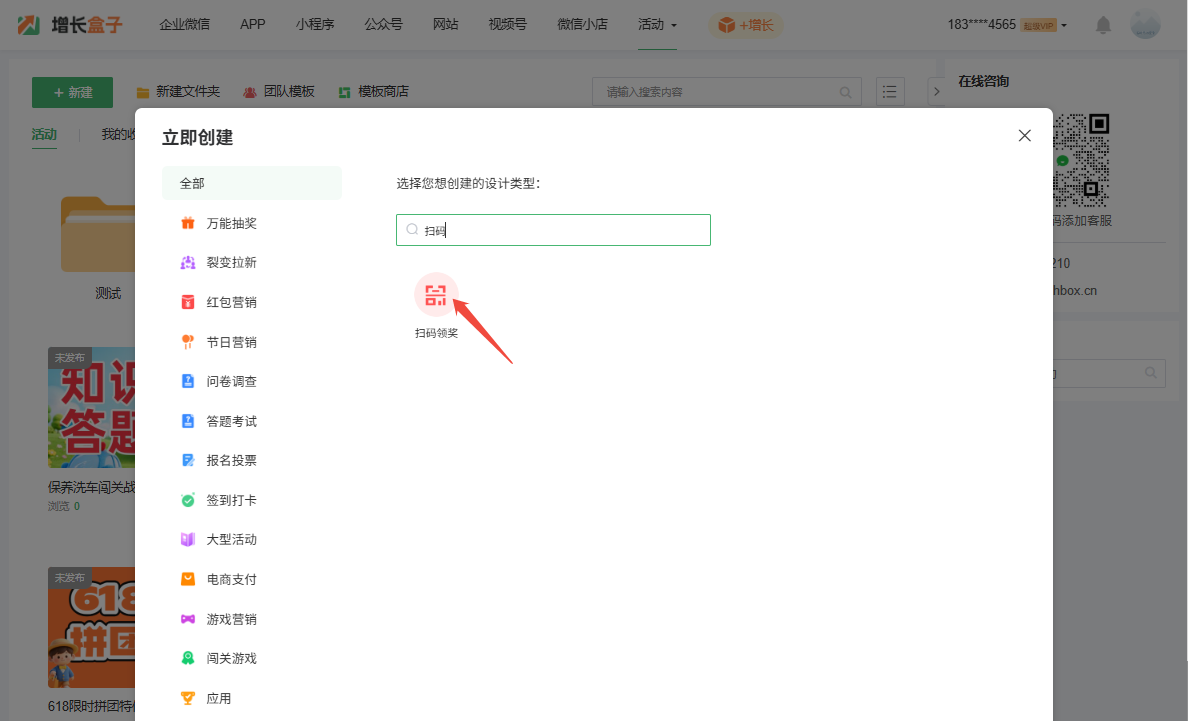The height and width of the screenshot is (721, 1188).
Task: Close the 立即创建 dialog
Action: tap(1024, 136)
